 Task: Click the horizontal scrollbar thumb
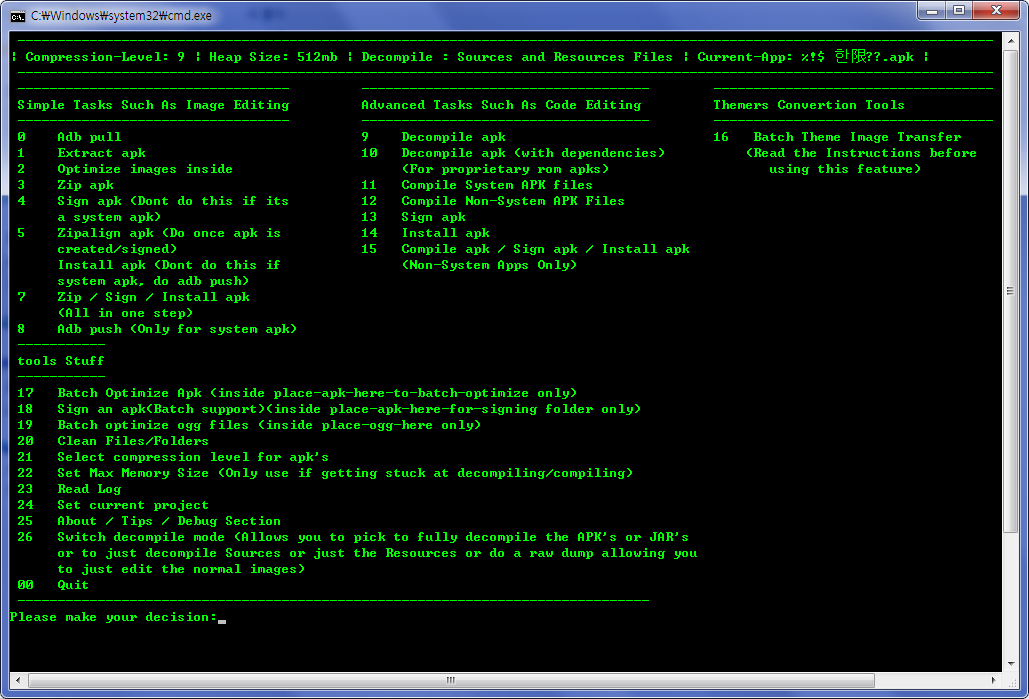click(x=451, y=681)
